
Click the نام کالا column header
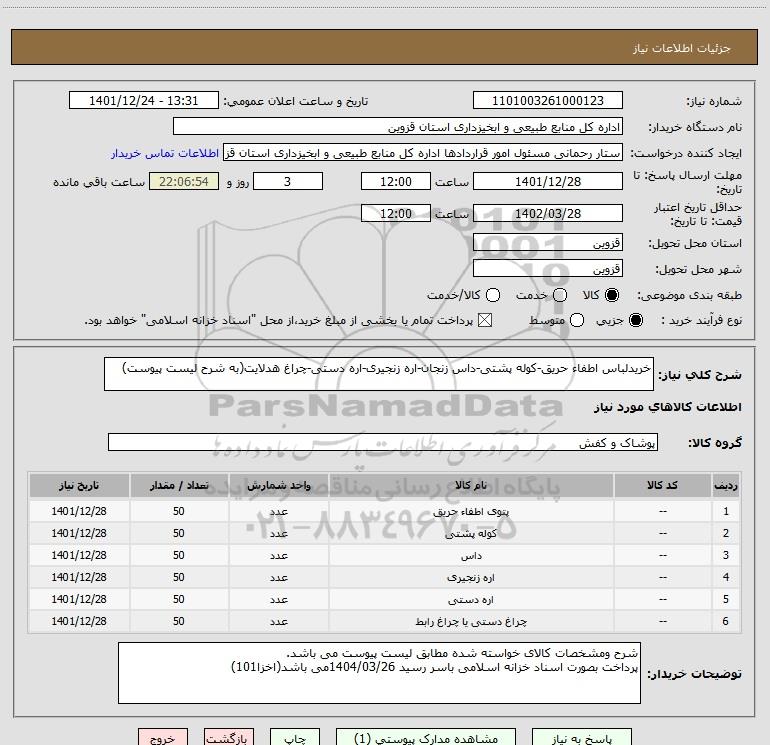(x=471, y=485)
